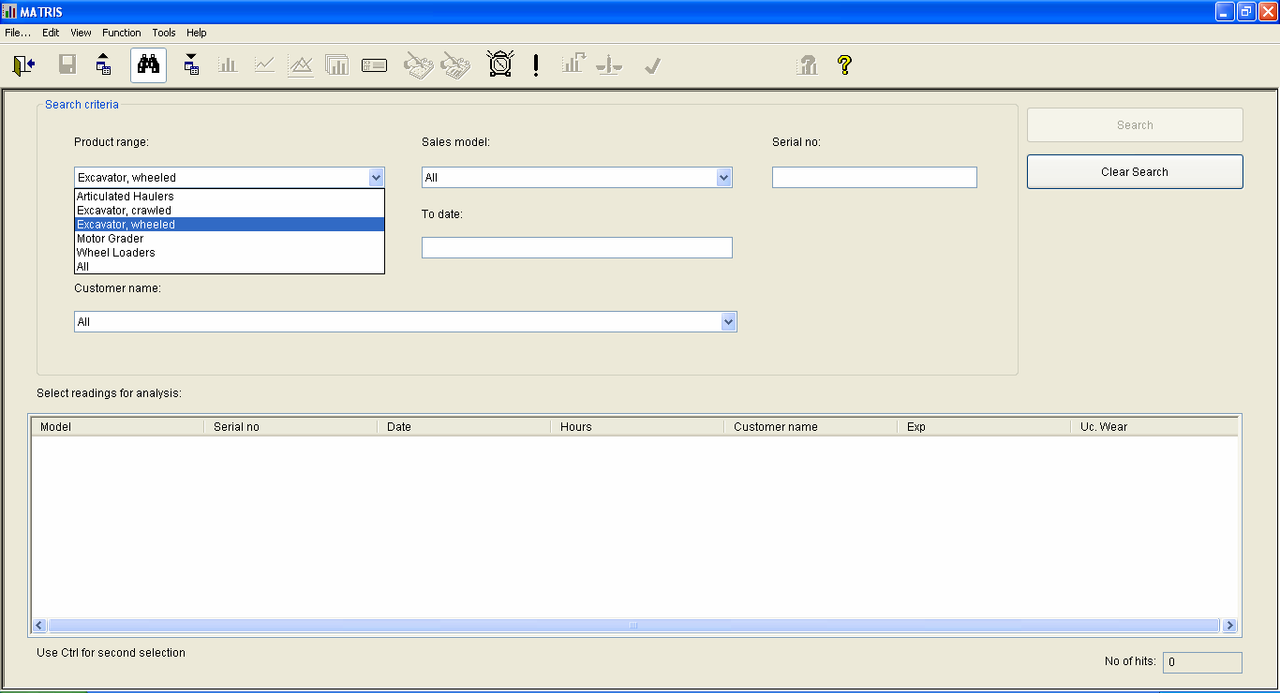Choose Wheel Loaders from the list
1280x693 pixels.
pyautogui.click(x=229, y=252)
